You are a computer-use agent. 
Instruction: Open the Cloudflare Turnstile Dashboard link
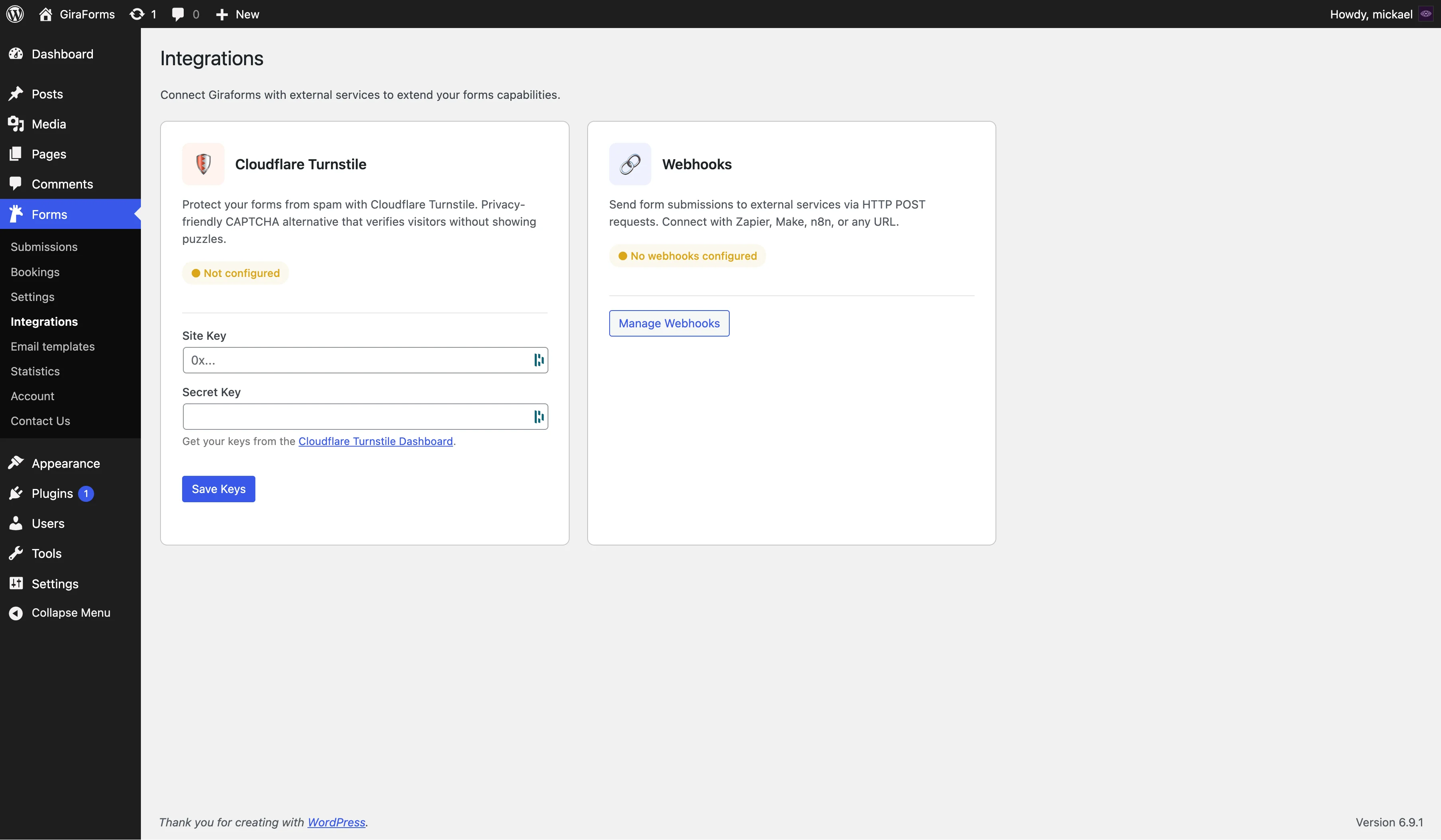tap(376, 441)
